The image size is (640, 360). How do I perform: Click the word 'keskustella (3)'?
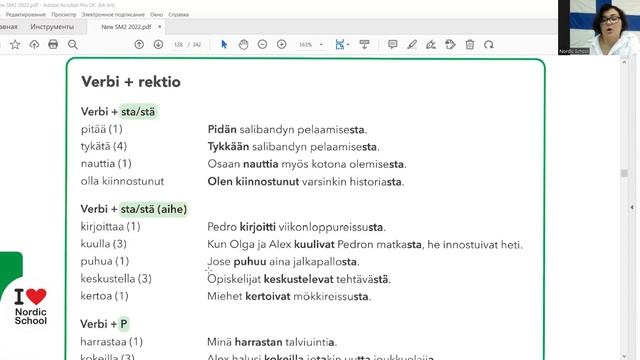[116, 279]
